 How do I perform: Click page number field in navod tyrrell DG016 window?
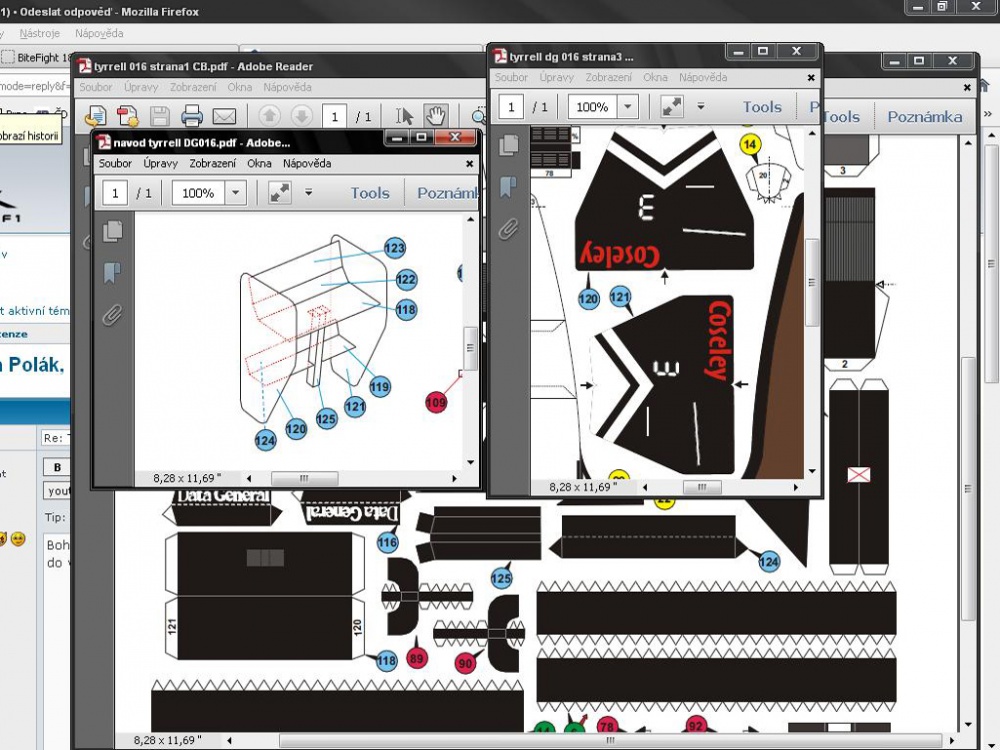115,193
